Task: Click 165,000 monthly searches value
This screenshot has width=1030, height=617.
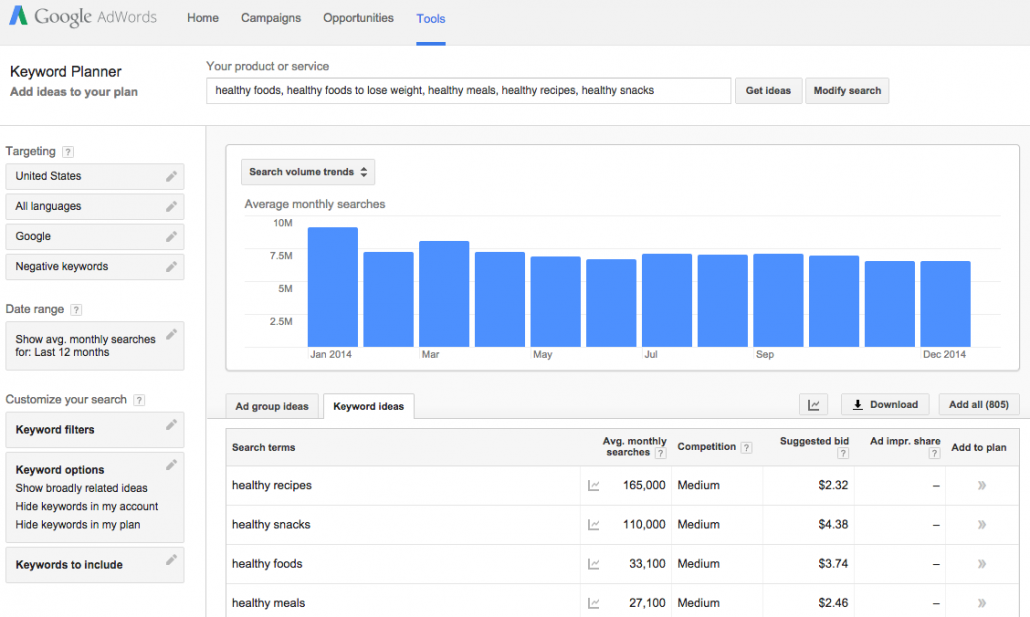Action: [644, 486]
